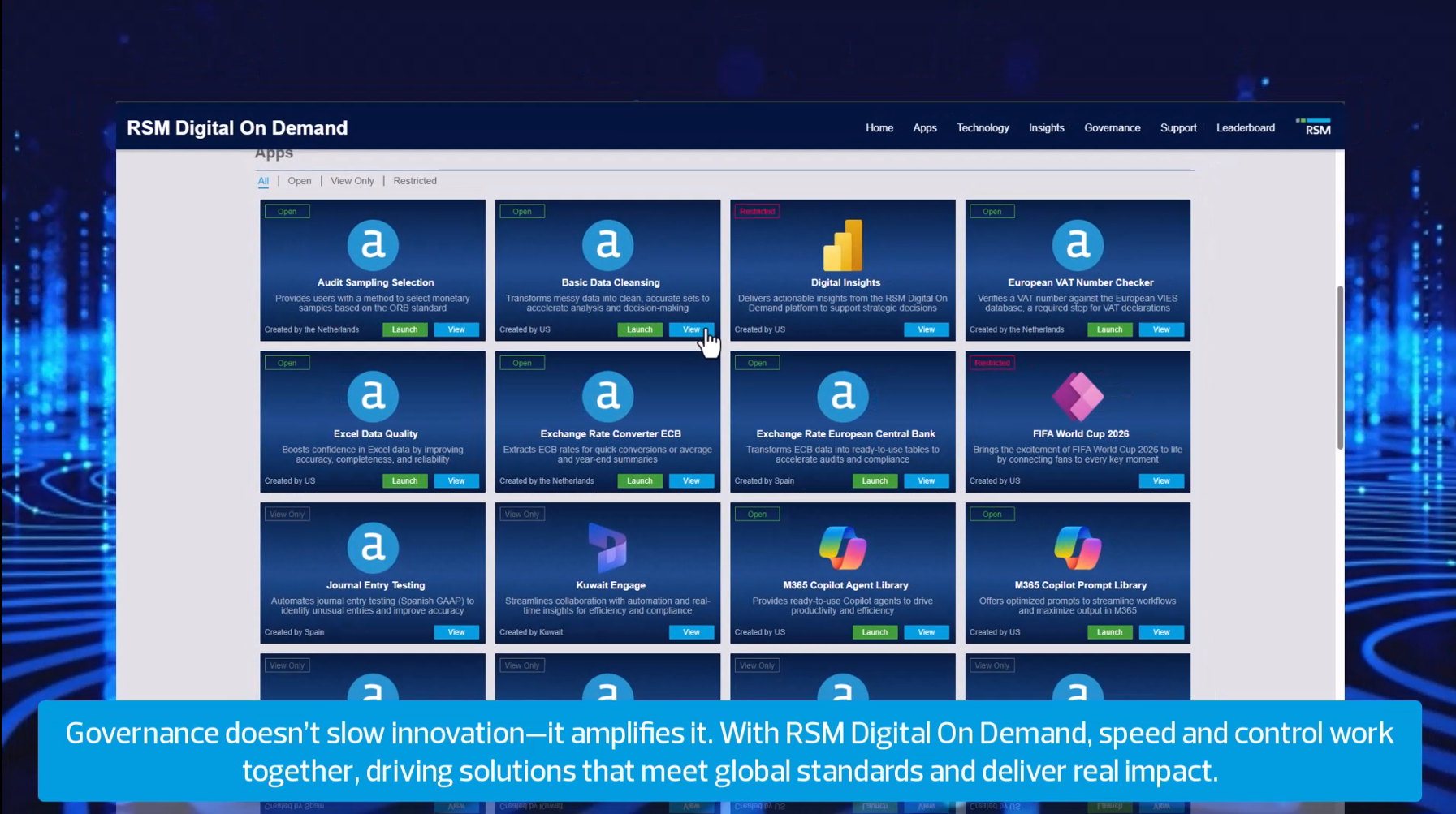Screen dimensions: 1456x814
Task: Launch Exchange Rate European Central Bank
Action: (875, 480)
